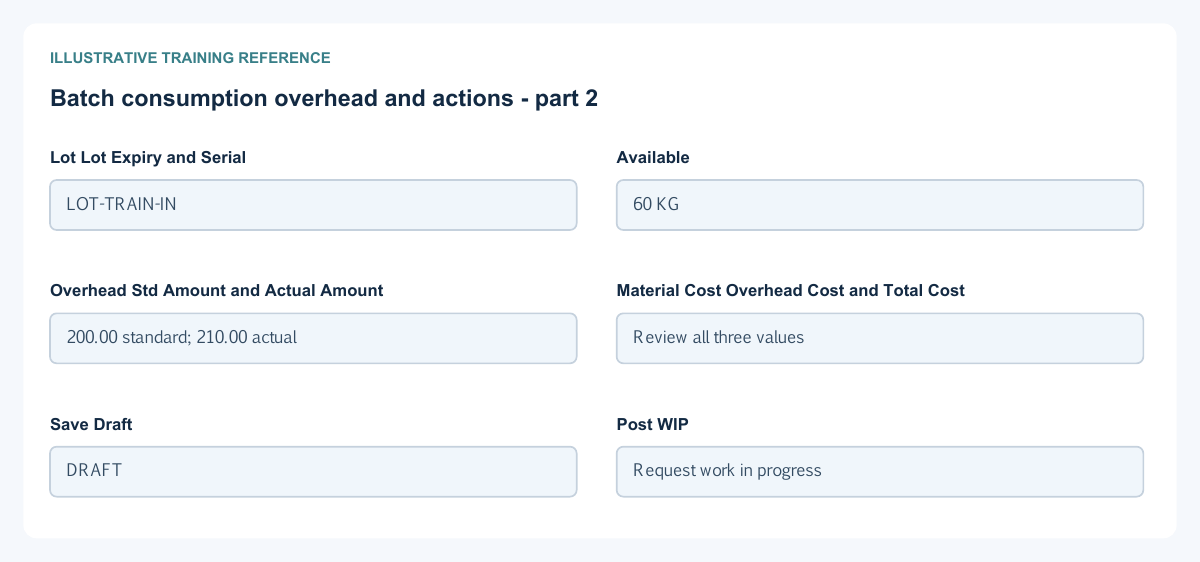Viewport: 1200px width, 562px height.
Task: Click the 'Lot Lot Expiry and Serial' label
Action: 148,157
